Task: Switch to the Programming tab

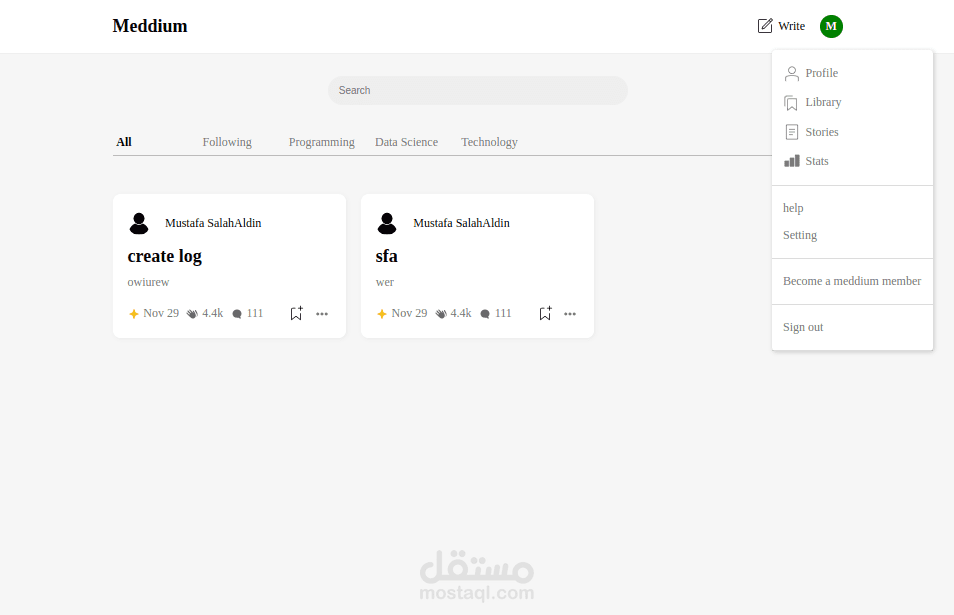Action: tap(321, 141)
